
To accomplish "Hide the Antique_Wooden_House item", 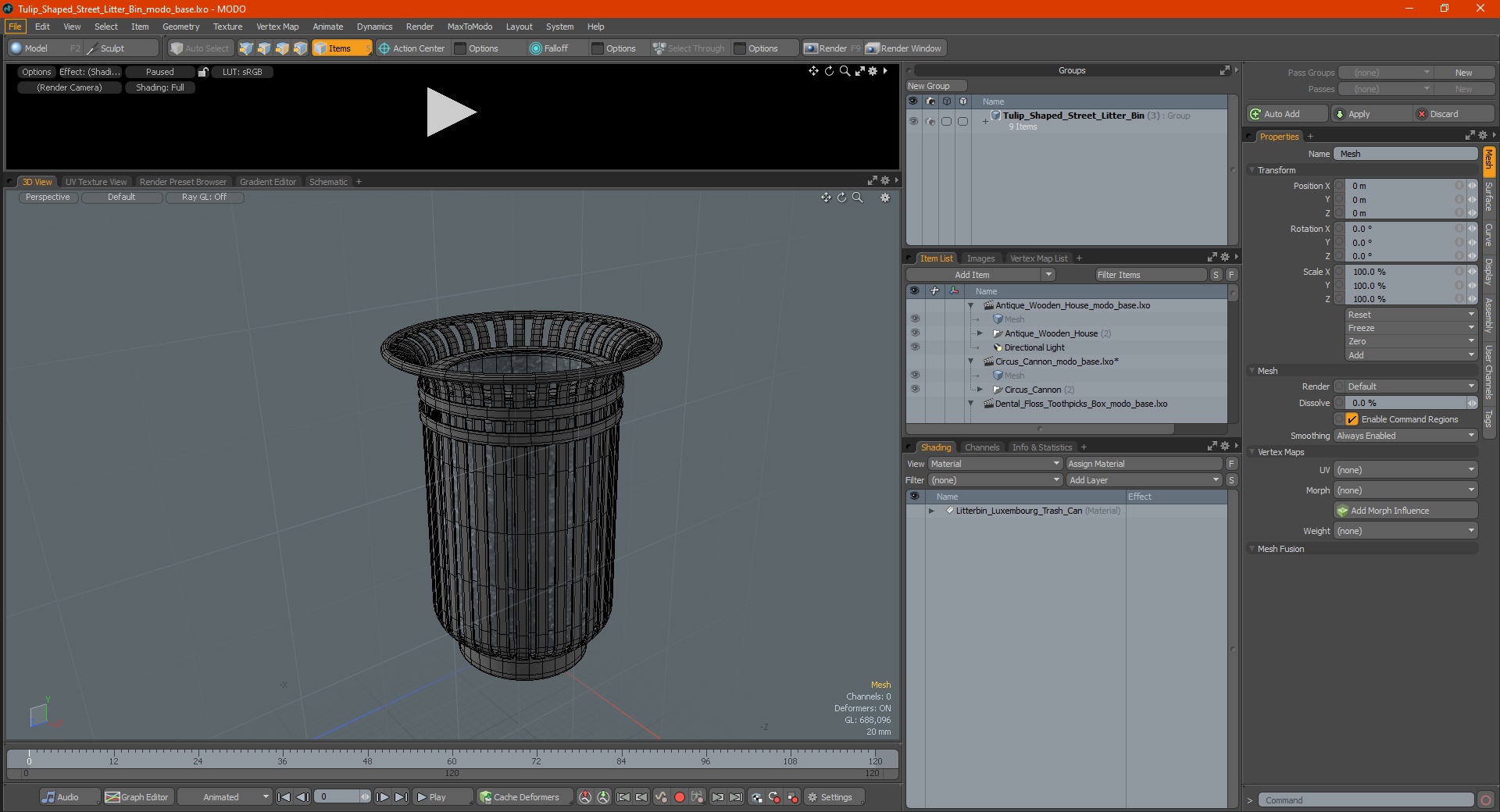I will point(915,333).
